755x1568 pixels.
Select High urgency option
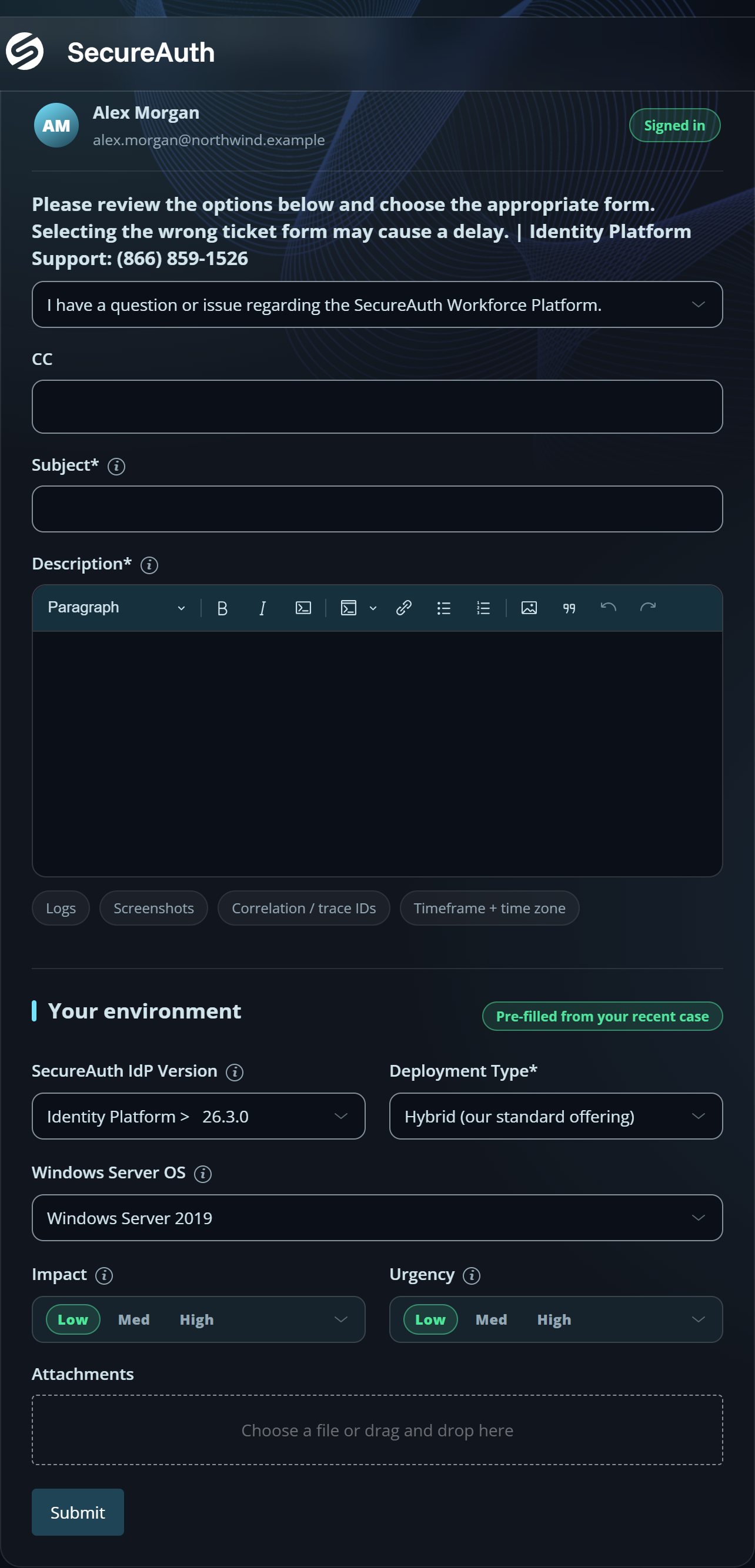(x=554, y=1319)
